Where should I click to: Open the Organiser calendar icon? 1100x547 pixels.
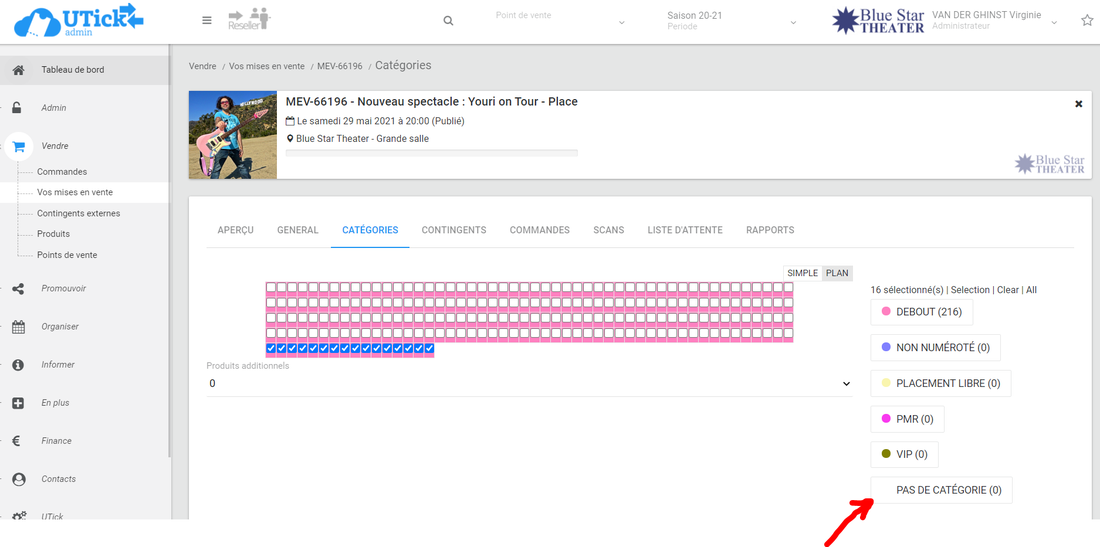tap(18, 327)
